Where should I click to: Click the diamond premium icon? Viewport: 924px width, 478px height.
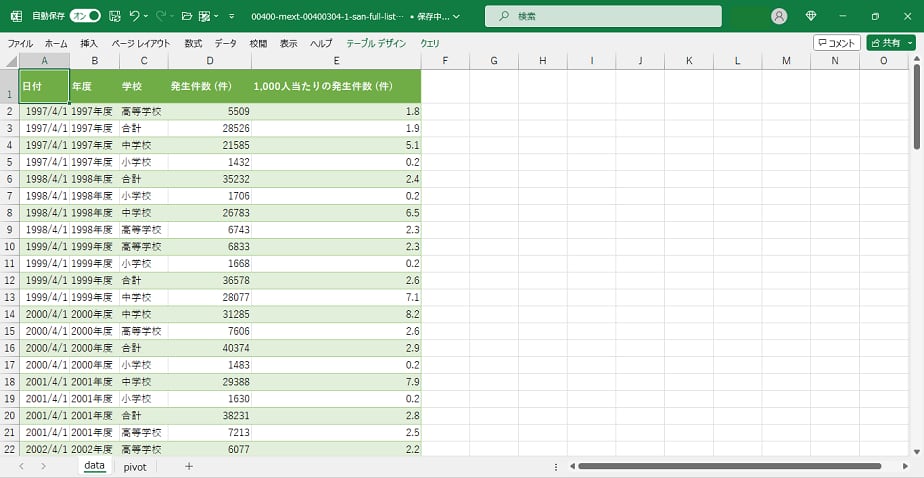(x=811, y=16)
